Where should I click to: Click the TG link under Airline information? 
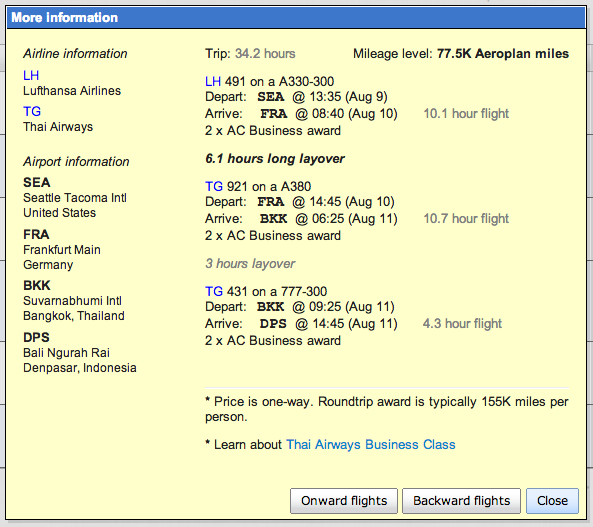tap(32, 111)
